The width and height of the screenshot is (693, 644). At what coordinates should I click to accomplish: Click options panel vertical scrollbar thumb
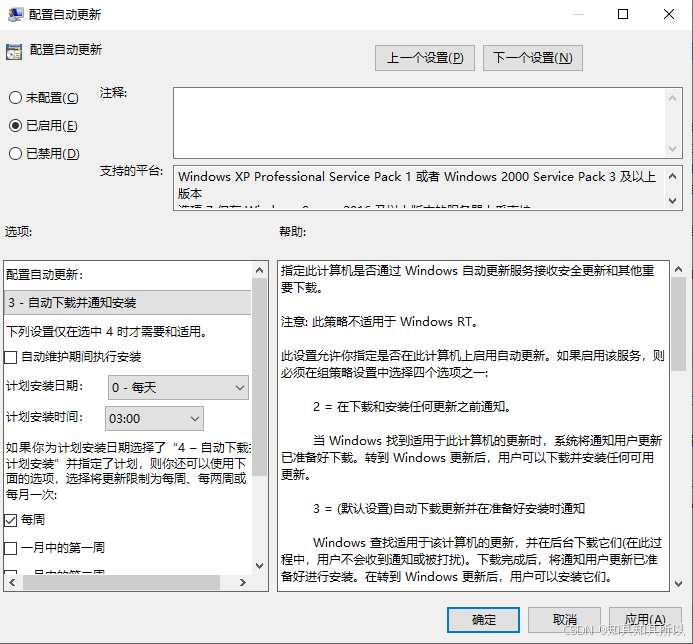pyautogui.click(x=259, y=377)
